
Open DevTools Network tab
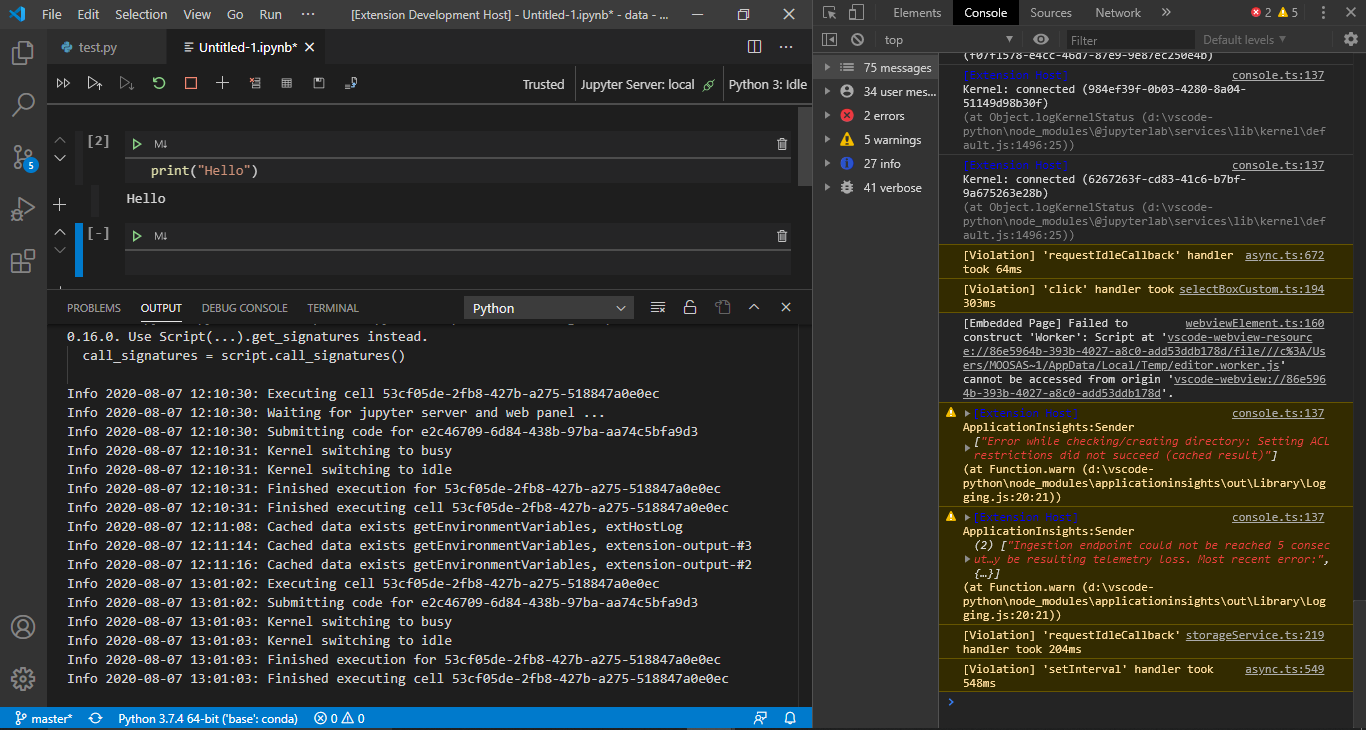(1118, 13)
